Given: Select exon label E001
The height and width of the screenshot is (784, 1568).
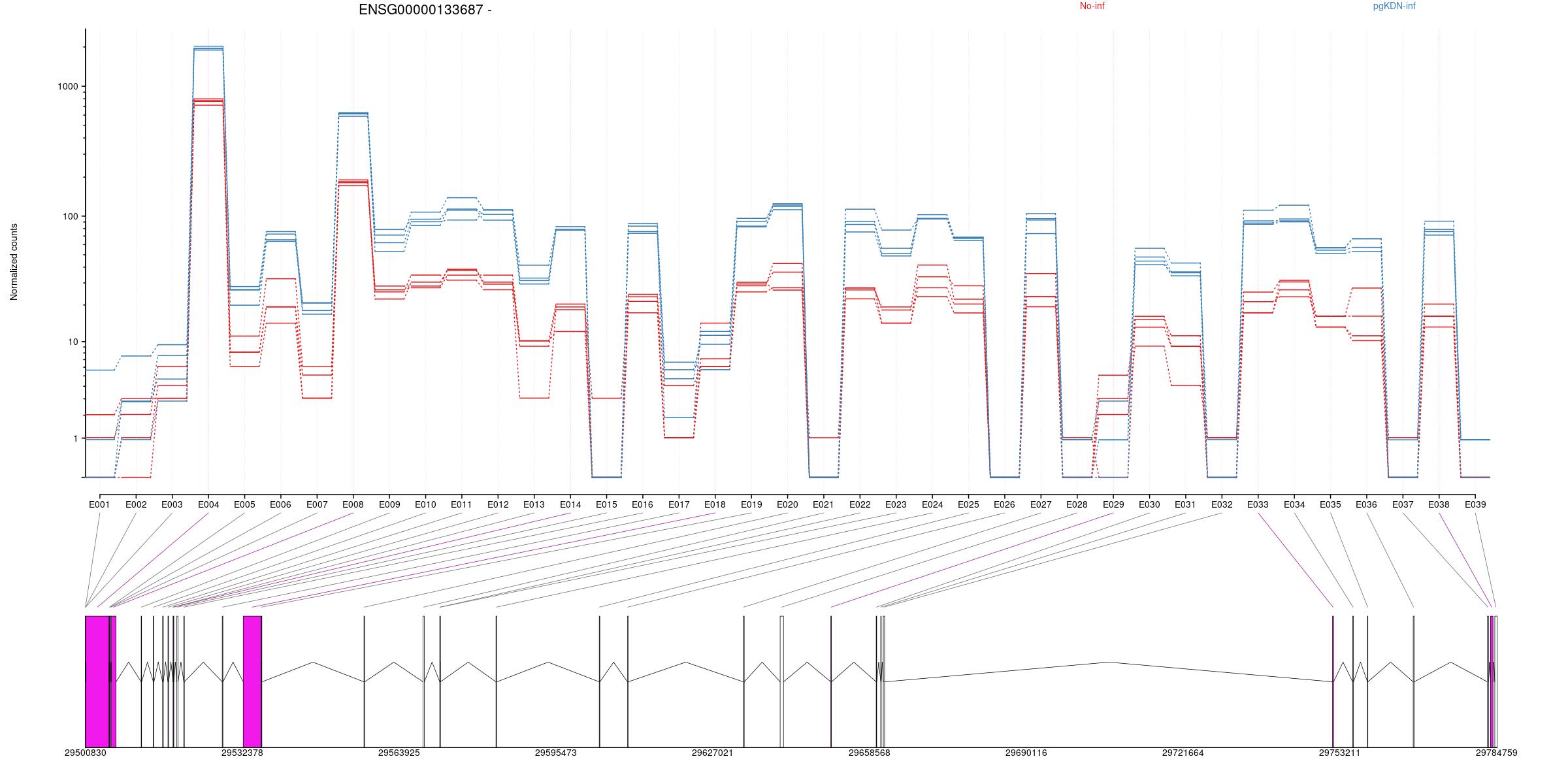Looking at the screenshot, I should pos(99,504).
